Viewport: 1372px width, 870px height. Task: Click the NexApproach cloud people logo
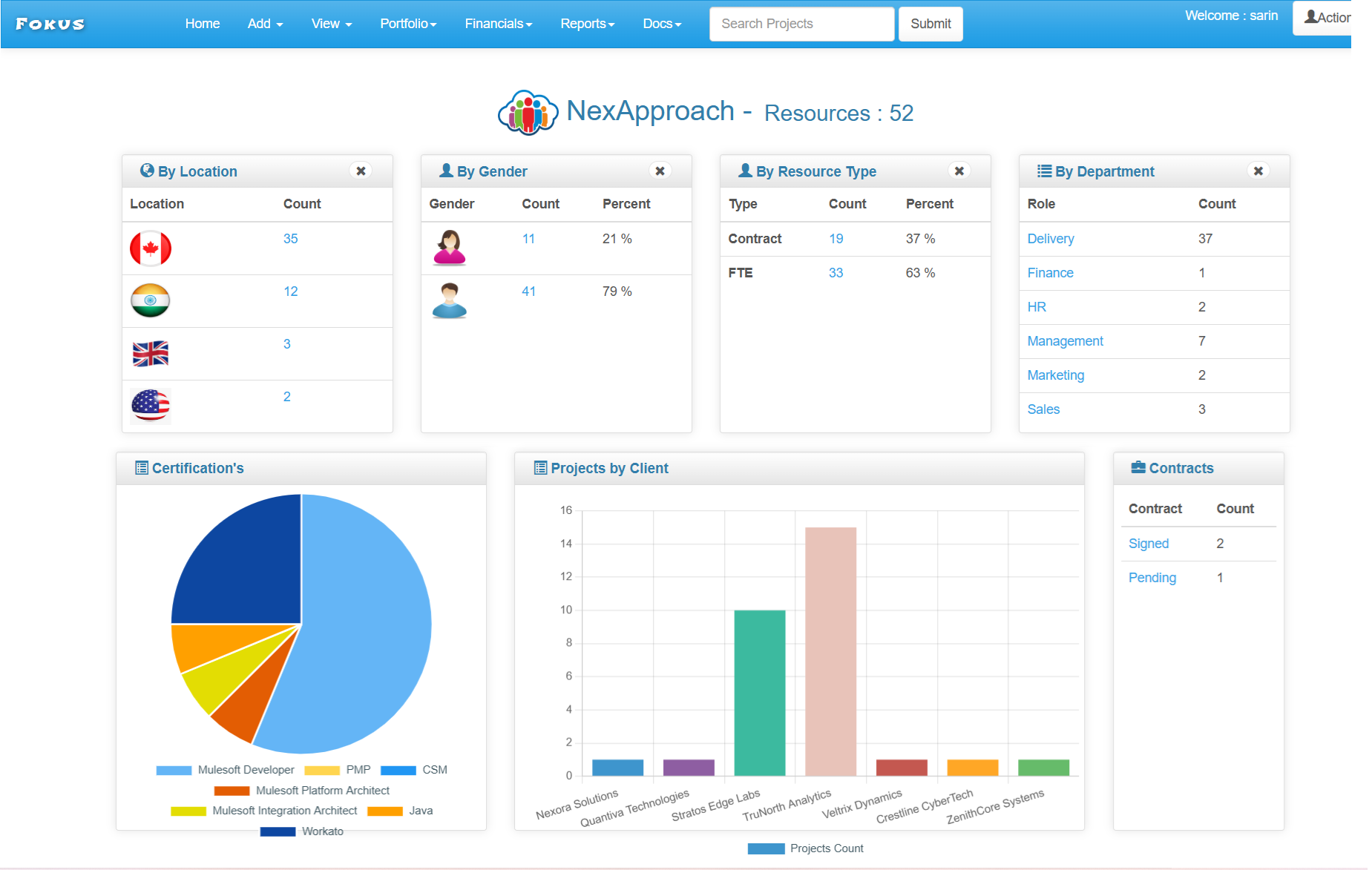[528, 113]
